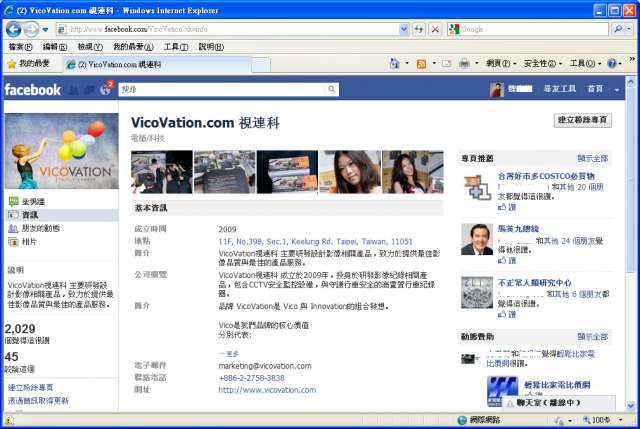Open the http://www.vicovation.com link
The width and height of the screenshot is (640, 429).
[267, 390]
